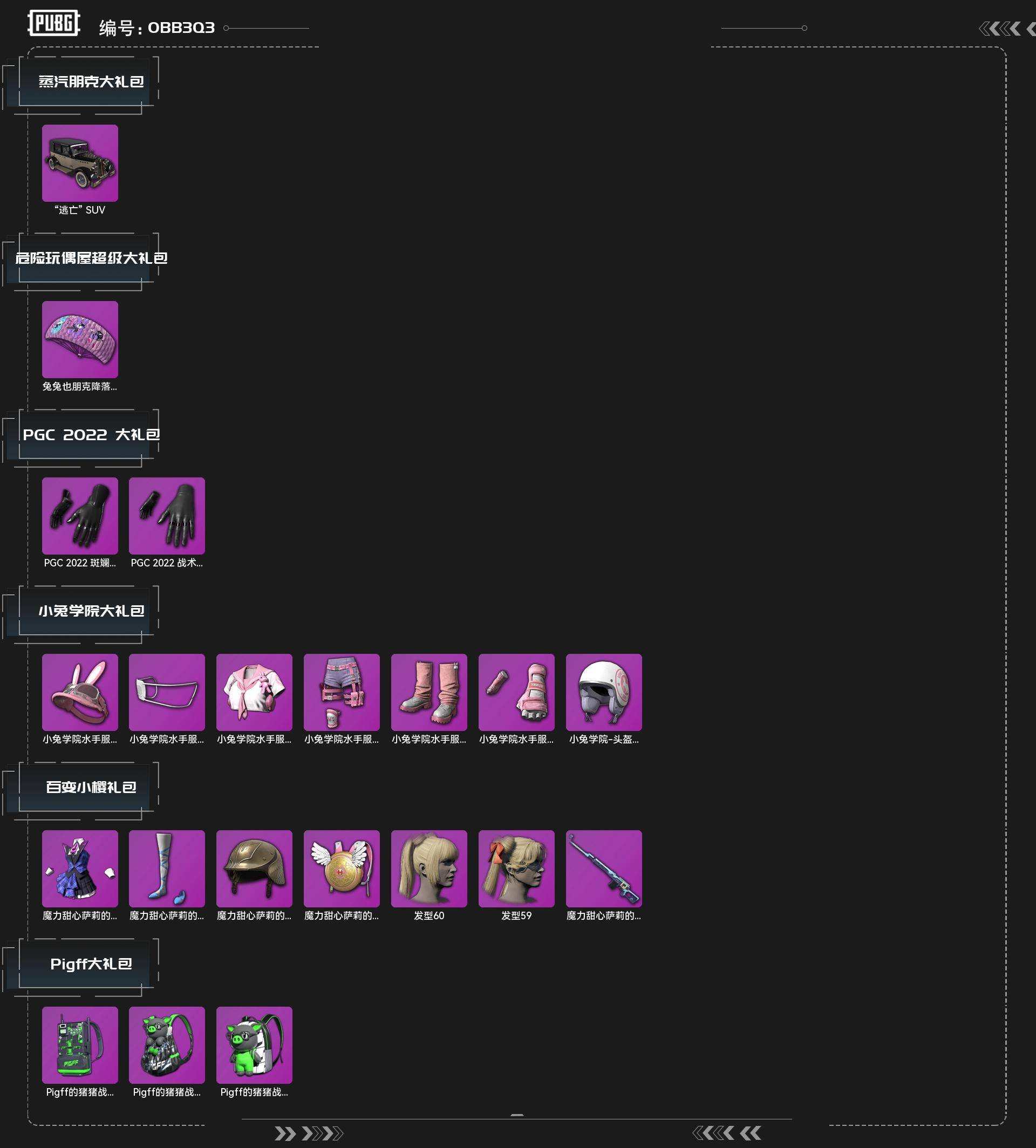Pick the 发型59 hairstyle with orange bow
This screenshot has width=1036, height=1148.
[x=516, y=869]
